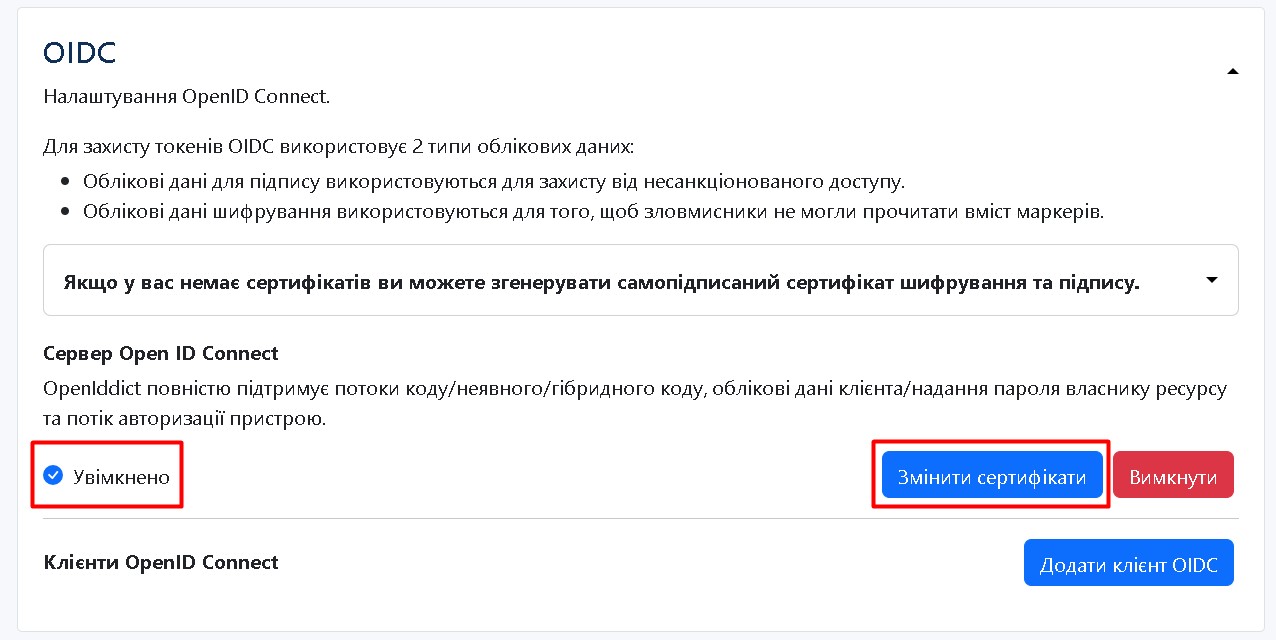The width and height of the screenshot is (1276, 640).
Task: Click the divider line above Клієнти OpenID Connect
Action: (640, 518)
